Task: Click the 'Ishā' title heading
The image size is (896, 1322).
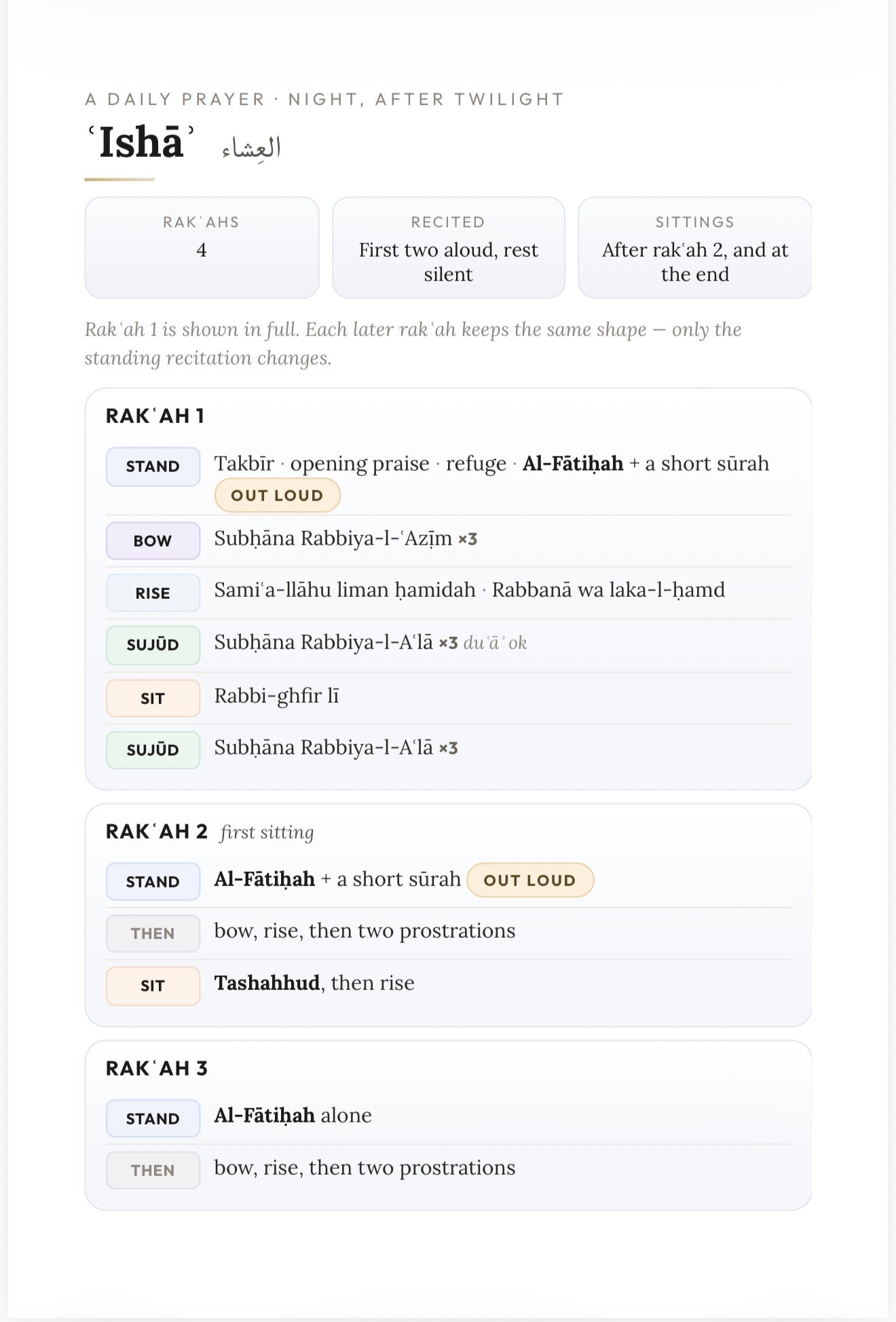Action: [x=141, y=143]
